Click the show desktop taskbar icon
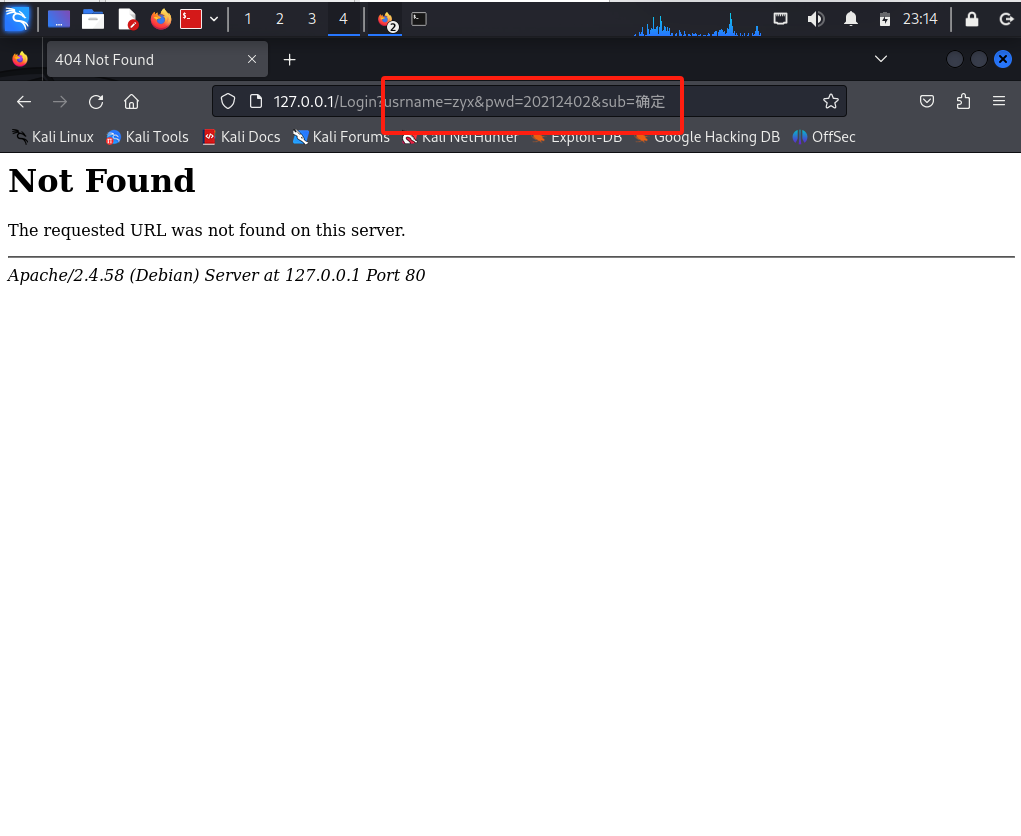Viewport: 1021px width, 836px height. point(59,19)
